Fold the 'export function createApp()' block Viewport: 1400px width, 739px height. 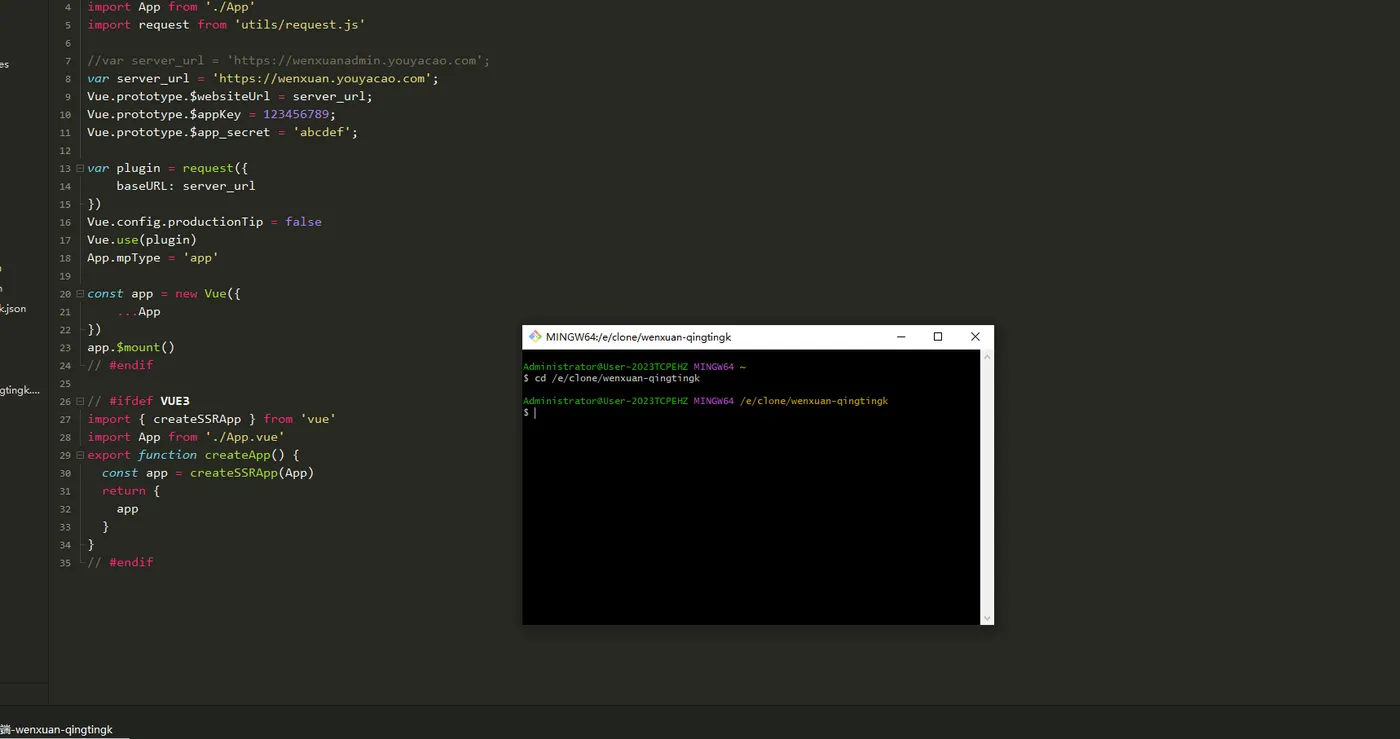click(80, 455)
